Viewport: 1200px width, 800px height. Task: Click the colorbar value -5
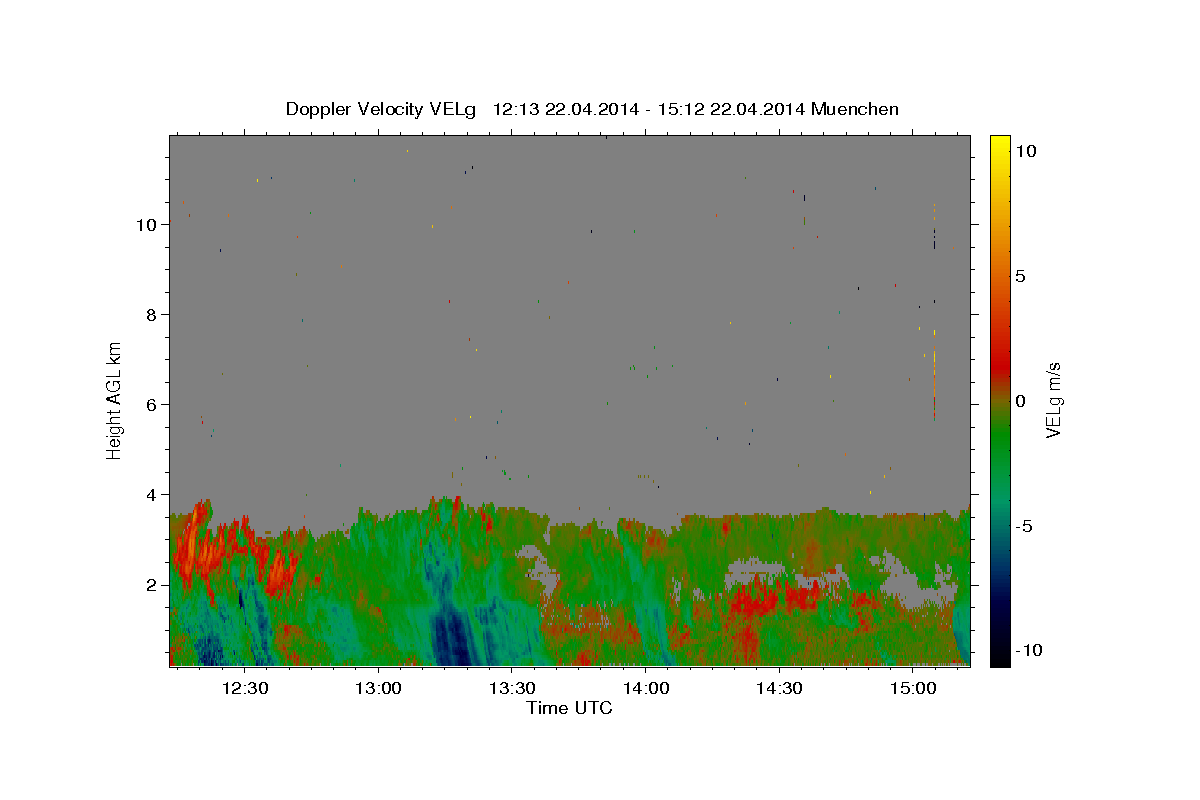[1026, 526]
